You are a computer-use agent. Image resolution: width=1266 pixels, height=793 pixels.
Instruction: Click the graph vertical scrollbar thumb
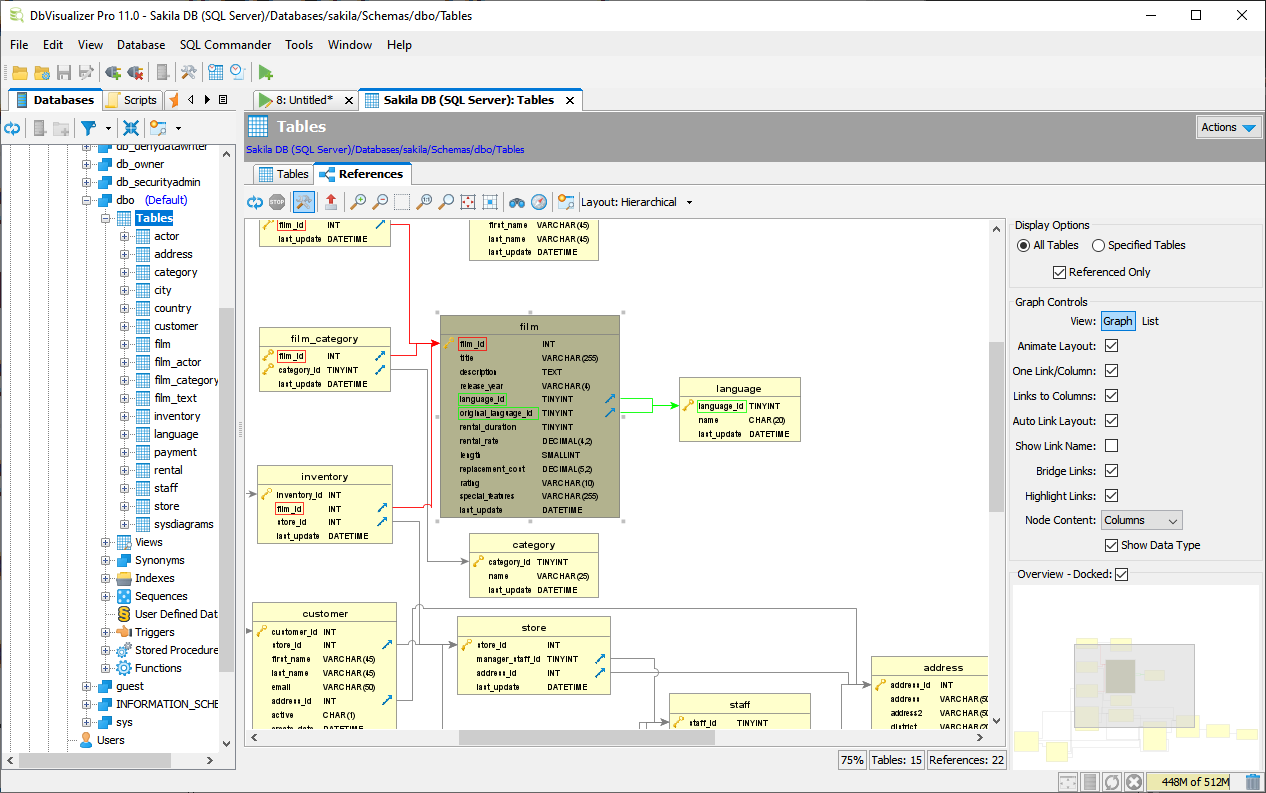point(995,425)
